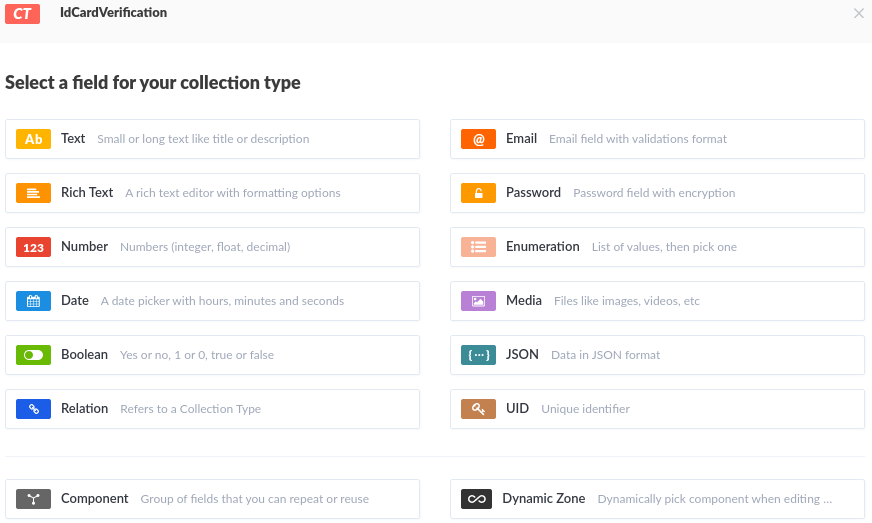Choose the blue Date calendar icon
Viewport: 872px width, 523px height.
[x=34, y=301]
